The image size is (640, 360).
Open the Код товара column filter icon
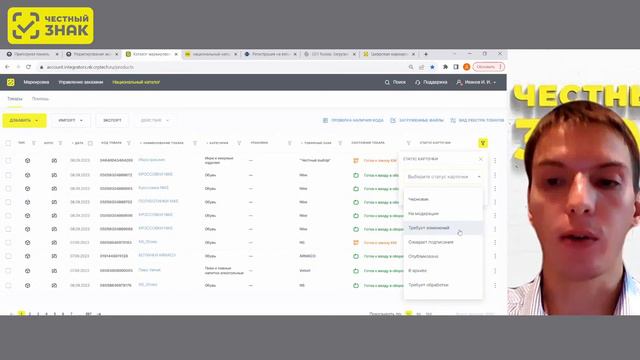point(129,143)
